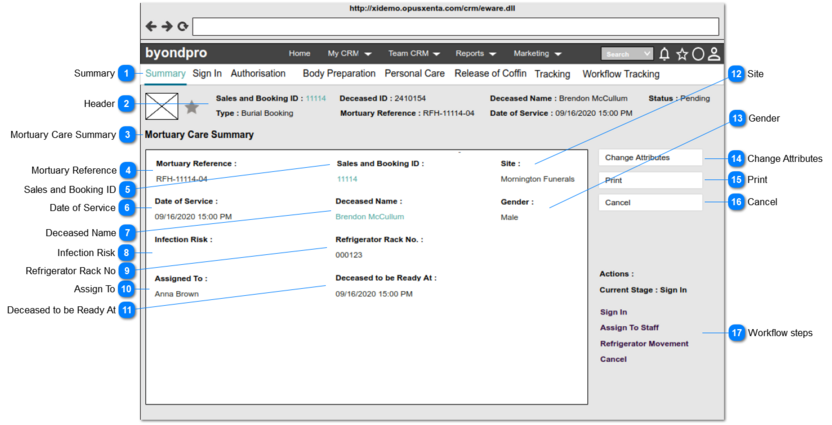Click the Print button
The width and height of the screenshot is (832, 425).
point(651,180)
